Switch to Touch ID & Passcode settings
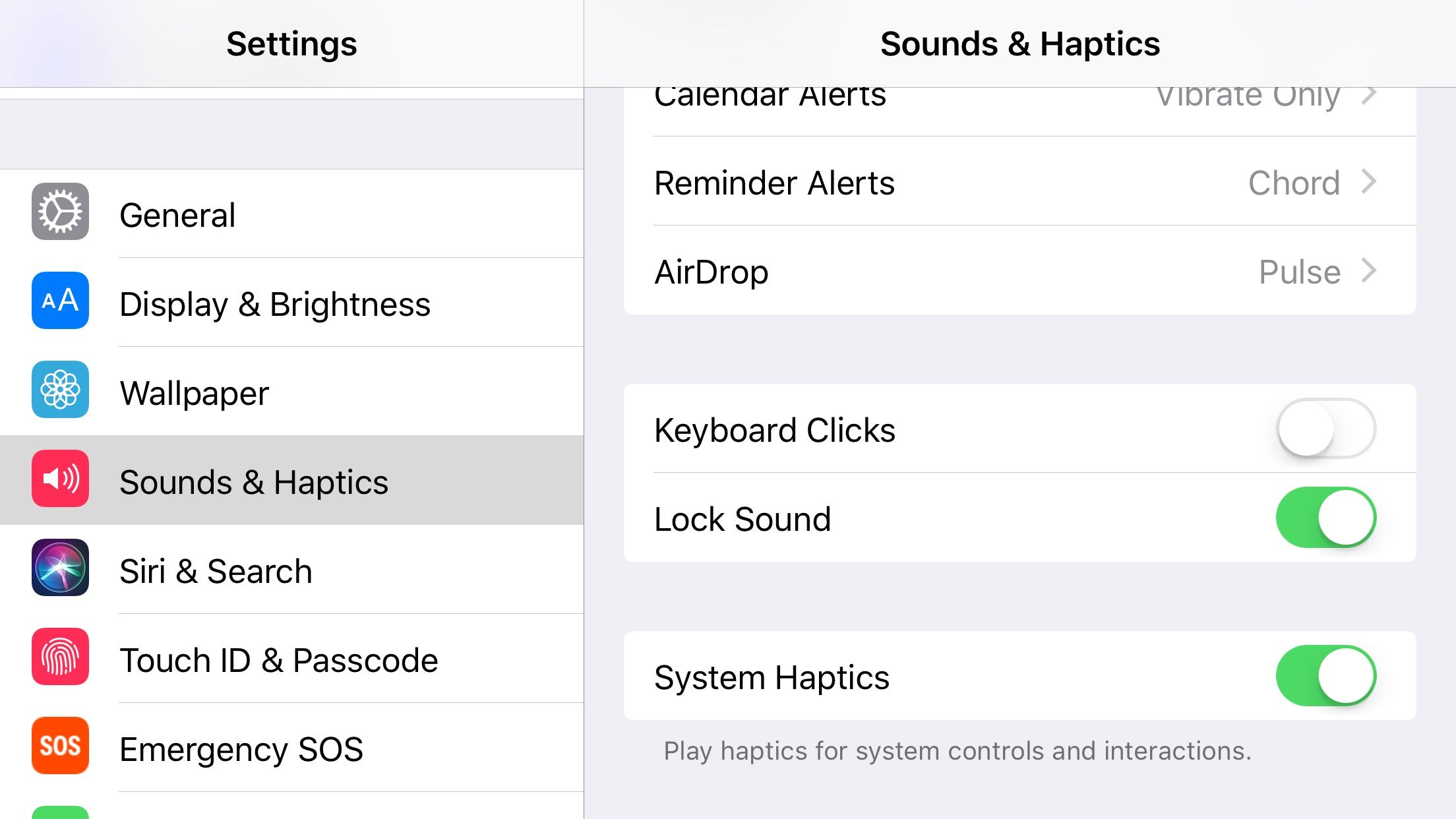The width and height of the screenshot is (1456, 819). 278,659
